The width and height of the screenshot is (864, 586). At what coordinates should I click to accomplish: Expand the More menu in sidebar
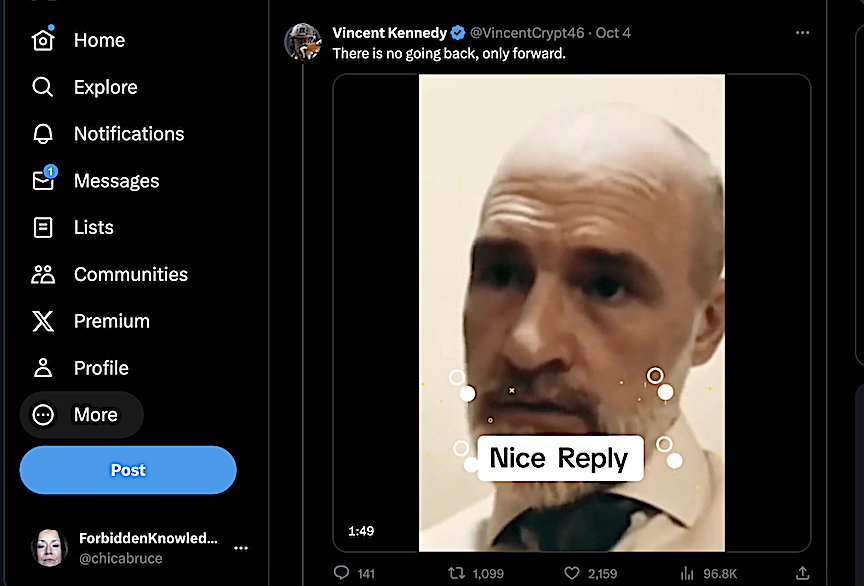(x=82, y=415)
